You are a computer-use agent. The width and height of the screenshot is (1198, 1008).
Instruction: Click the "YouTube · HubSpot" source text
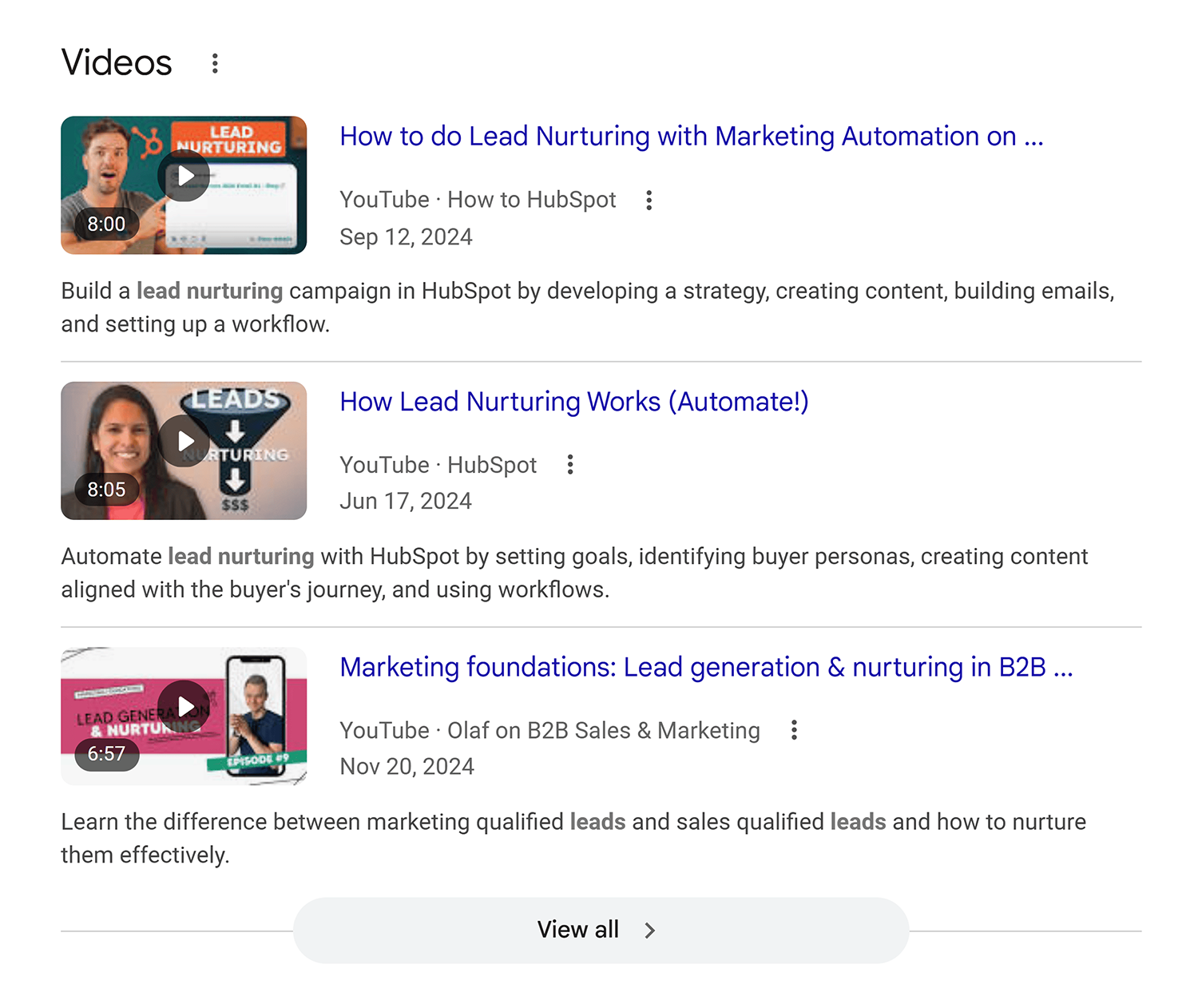point(438,465)
